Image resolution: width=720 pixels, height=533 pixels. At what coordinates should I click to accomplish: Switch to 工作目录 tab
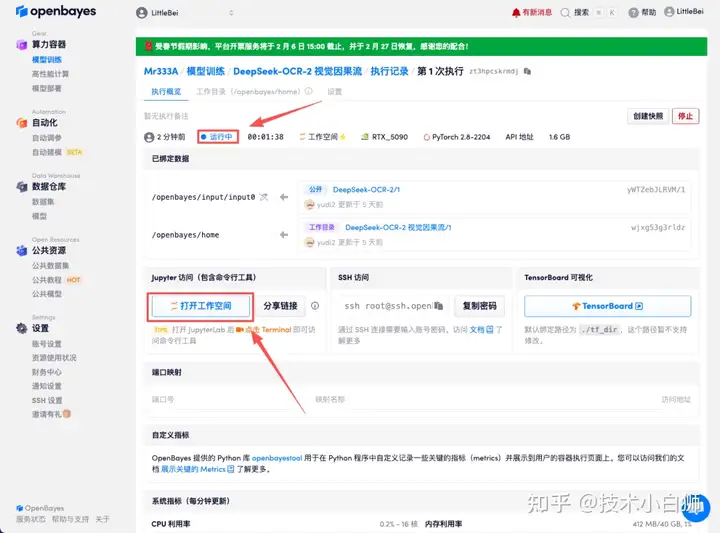click(x=248, y=91)
